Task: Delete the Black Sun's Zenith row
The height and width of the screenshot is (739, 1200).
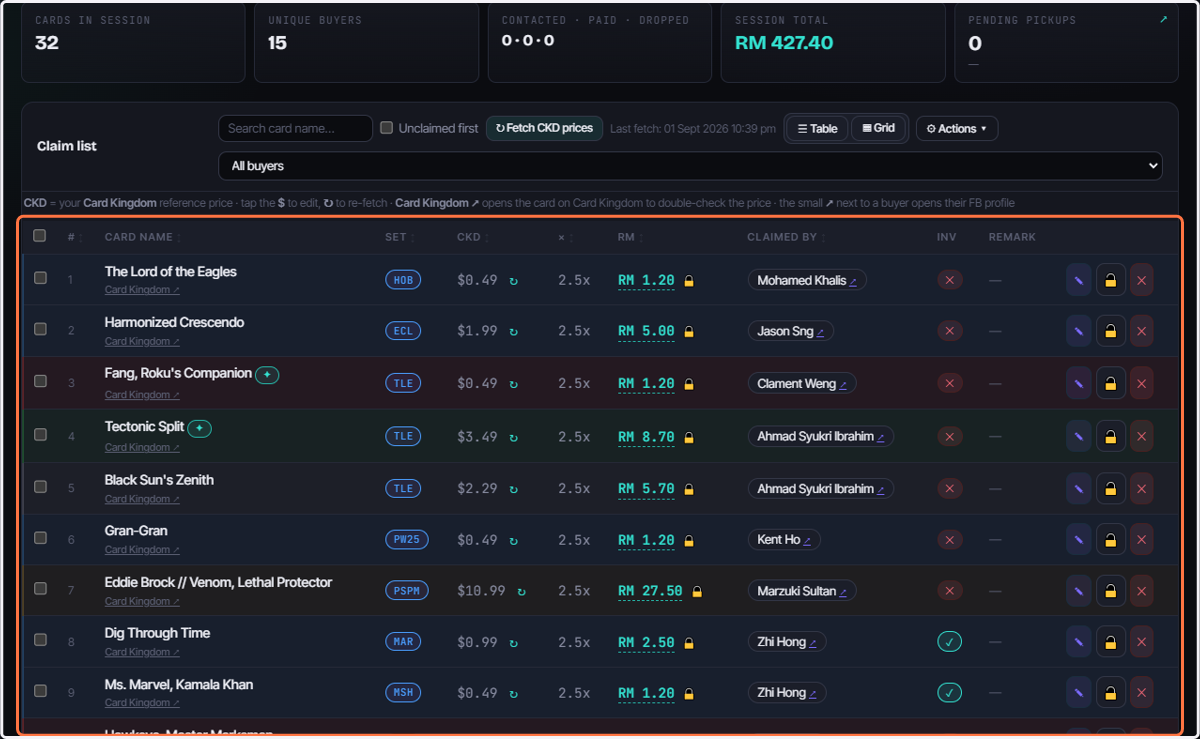Action: coord(1141,489)
